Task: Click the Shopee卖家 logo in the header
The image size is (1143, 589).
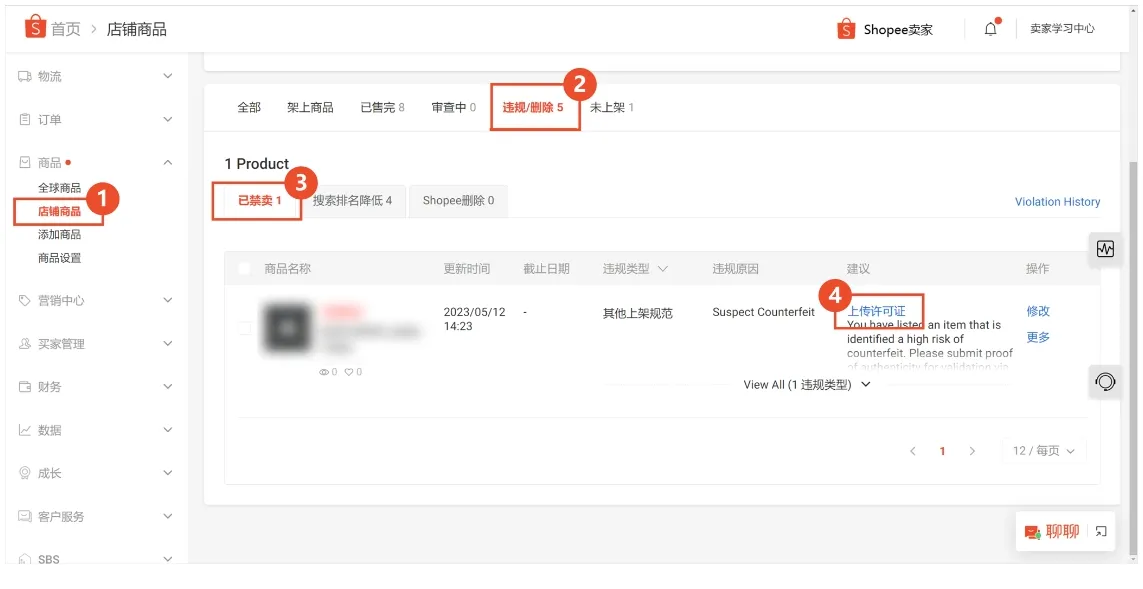Action: 884,28
